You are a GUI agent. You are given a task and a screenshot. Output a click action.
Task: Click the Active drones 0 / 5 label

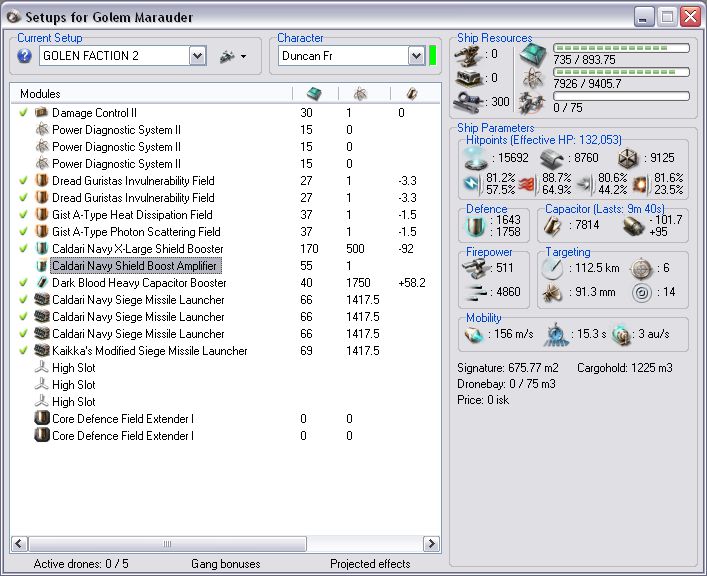81,564
